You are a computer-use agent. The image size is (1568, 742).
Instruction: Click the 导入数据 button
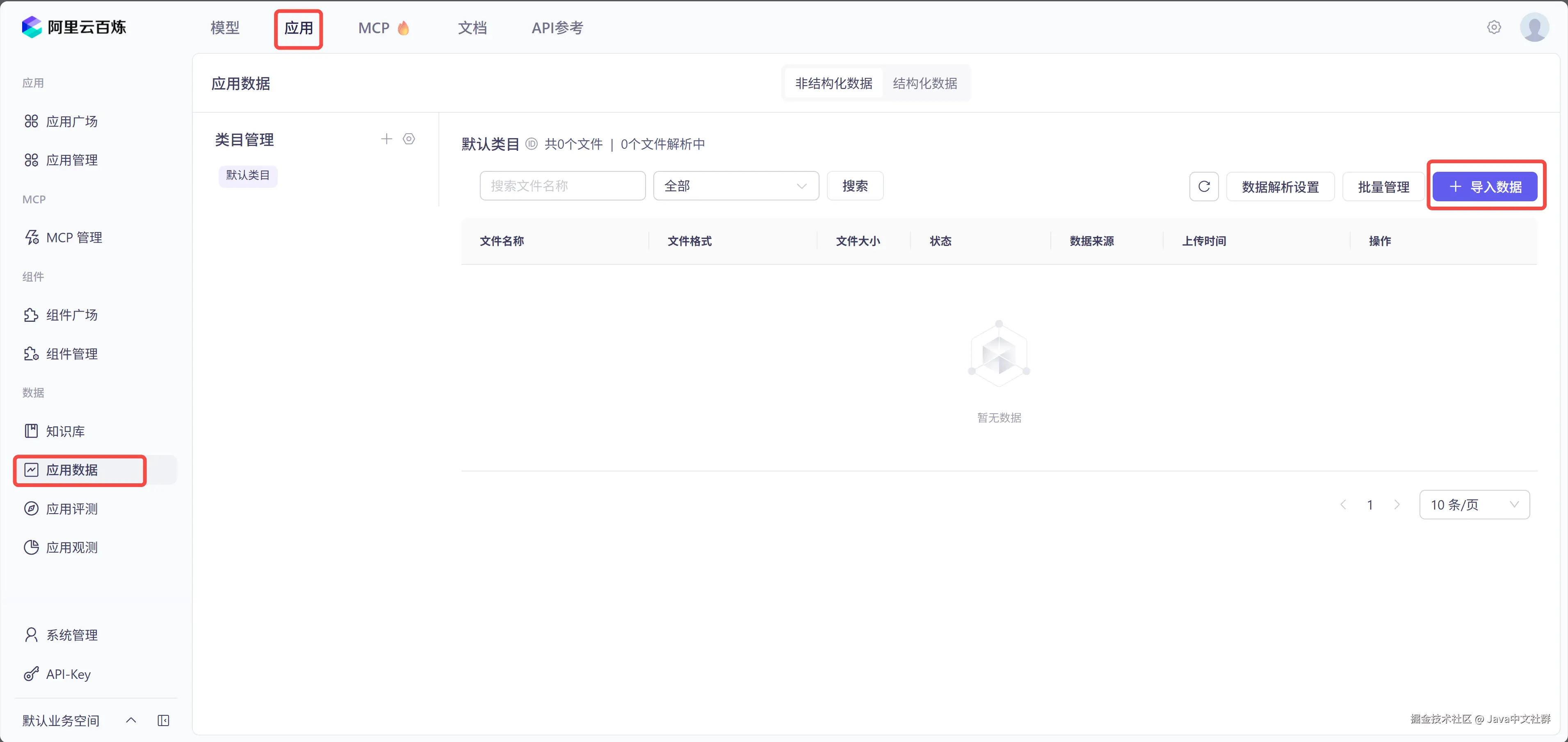1485,187
